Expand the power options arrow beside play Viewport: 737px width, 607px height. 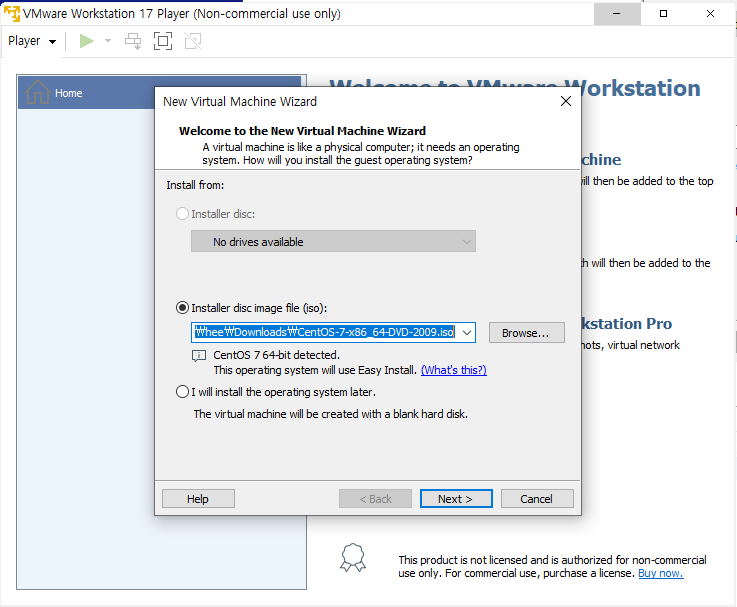108,41
